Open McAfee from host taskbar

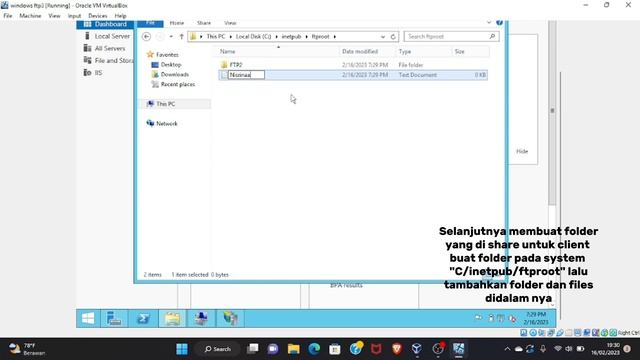click(376, 349)
